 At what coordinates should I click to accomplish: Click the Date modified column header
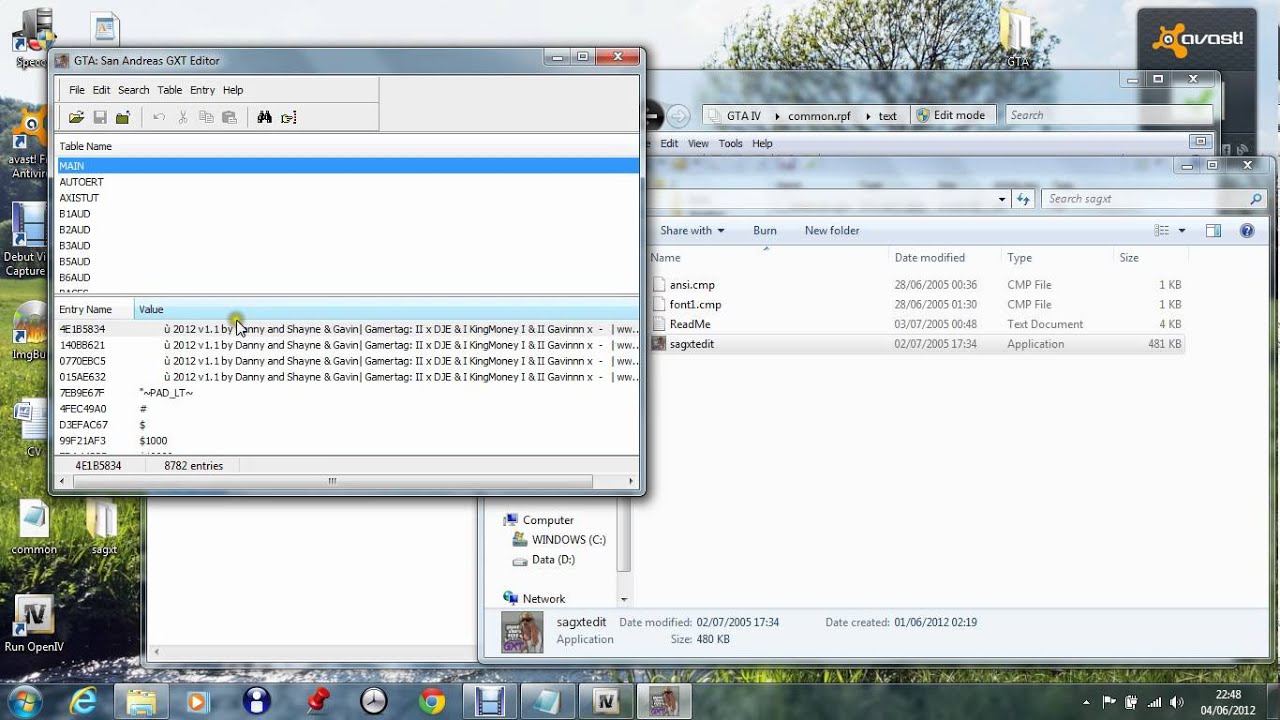click(x=929, y=257)
